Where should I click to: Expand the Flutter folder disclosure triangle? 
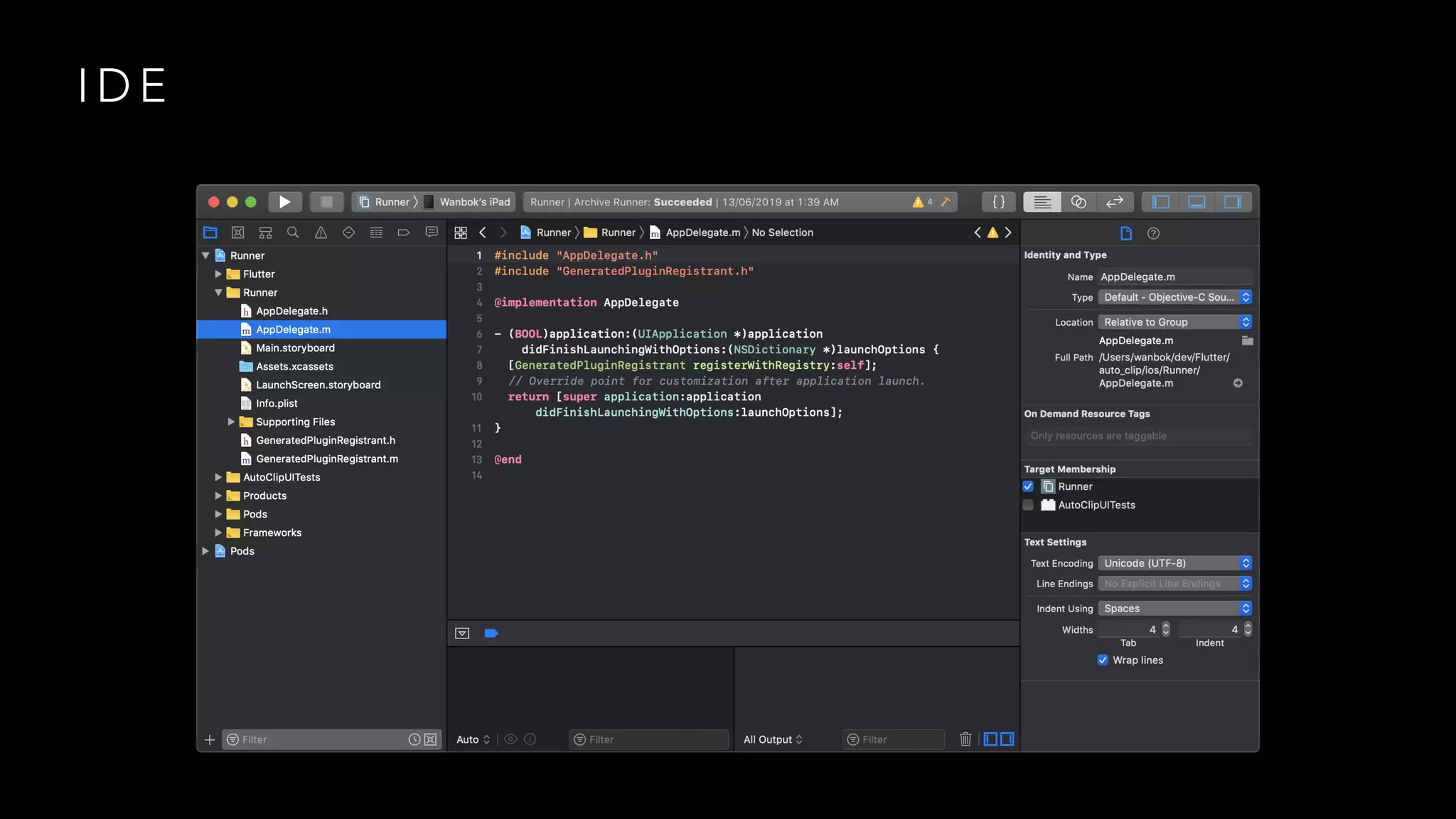[218, 274]
